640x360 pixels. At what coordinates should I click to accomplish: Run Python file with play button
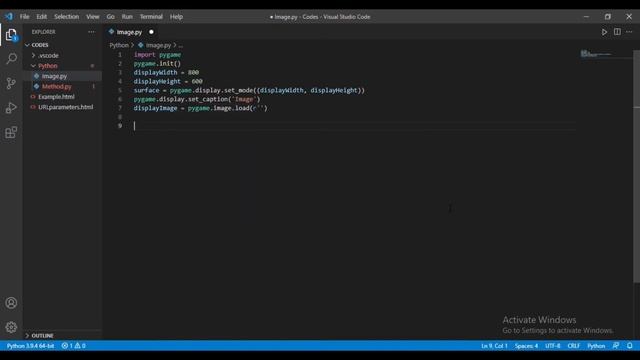[x=604, y=32]
